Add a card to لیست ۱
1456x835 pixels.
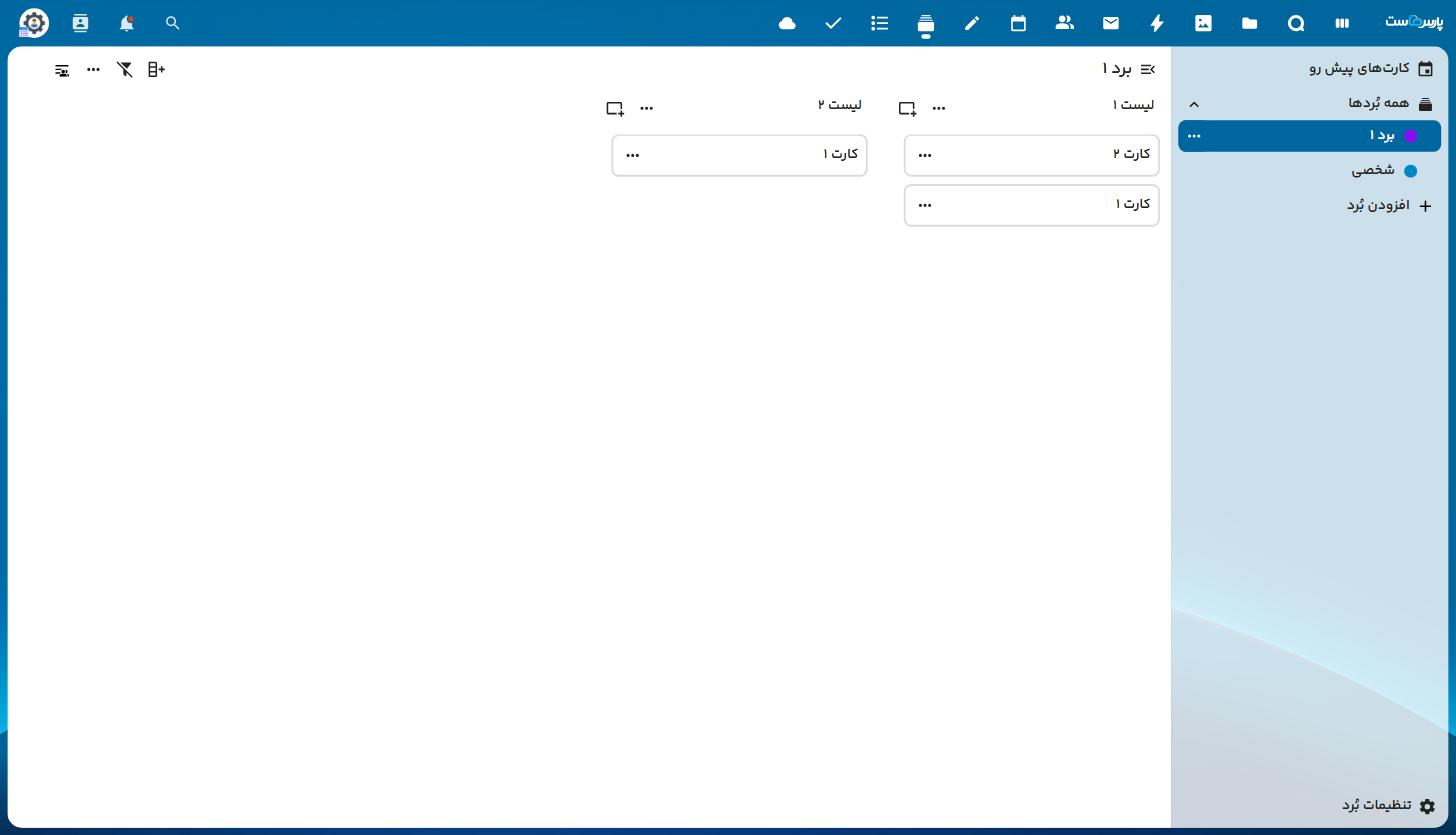pyautogui.click(x=907, y=108)
